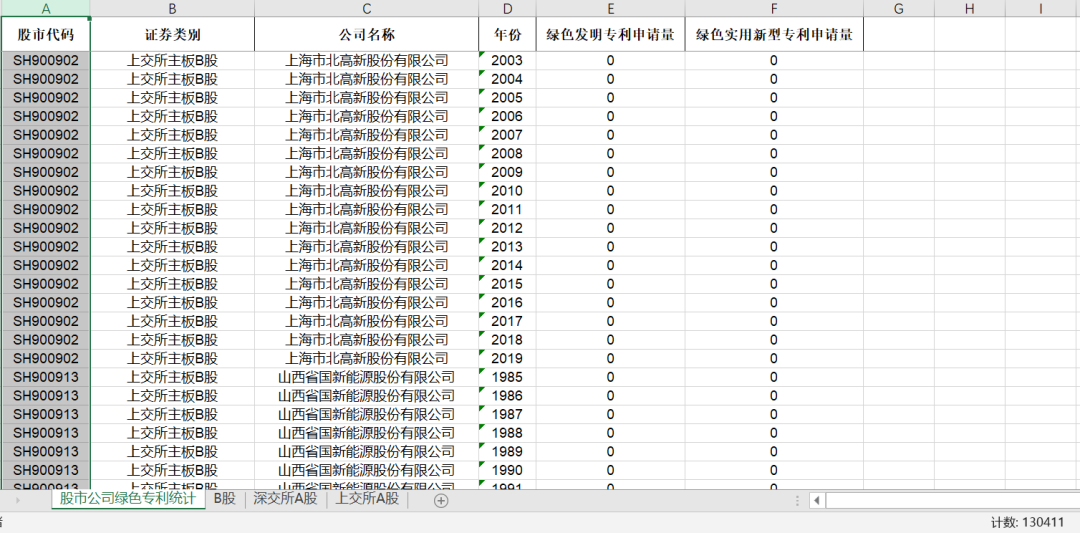
Task: Click the 公司名称 header cell
Action: (366, 34)
